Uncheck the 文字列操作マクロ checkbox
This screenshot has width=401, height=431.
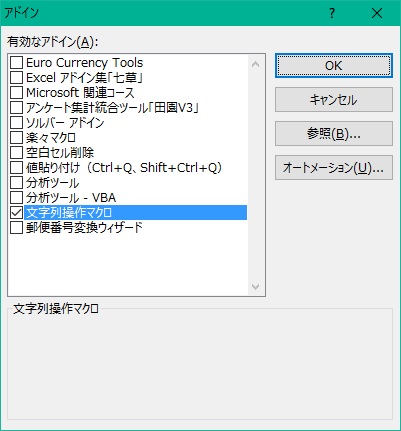pyautogui.click(x=16, y=213)
